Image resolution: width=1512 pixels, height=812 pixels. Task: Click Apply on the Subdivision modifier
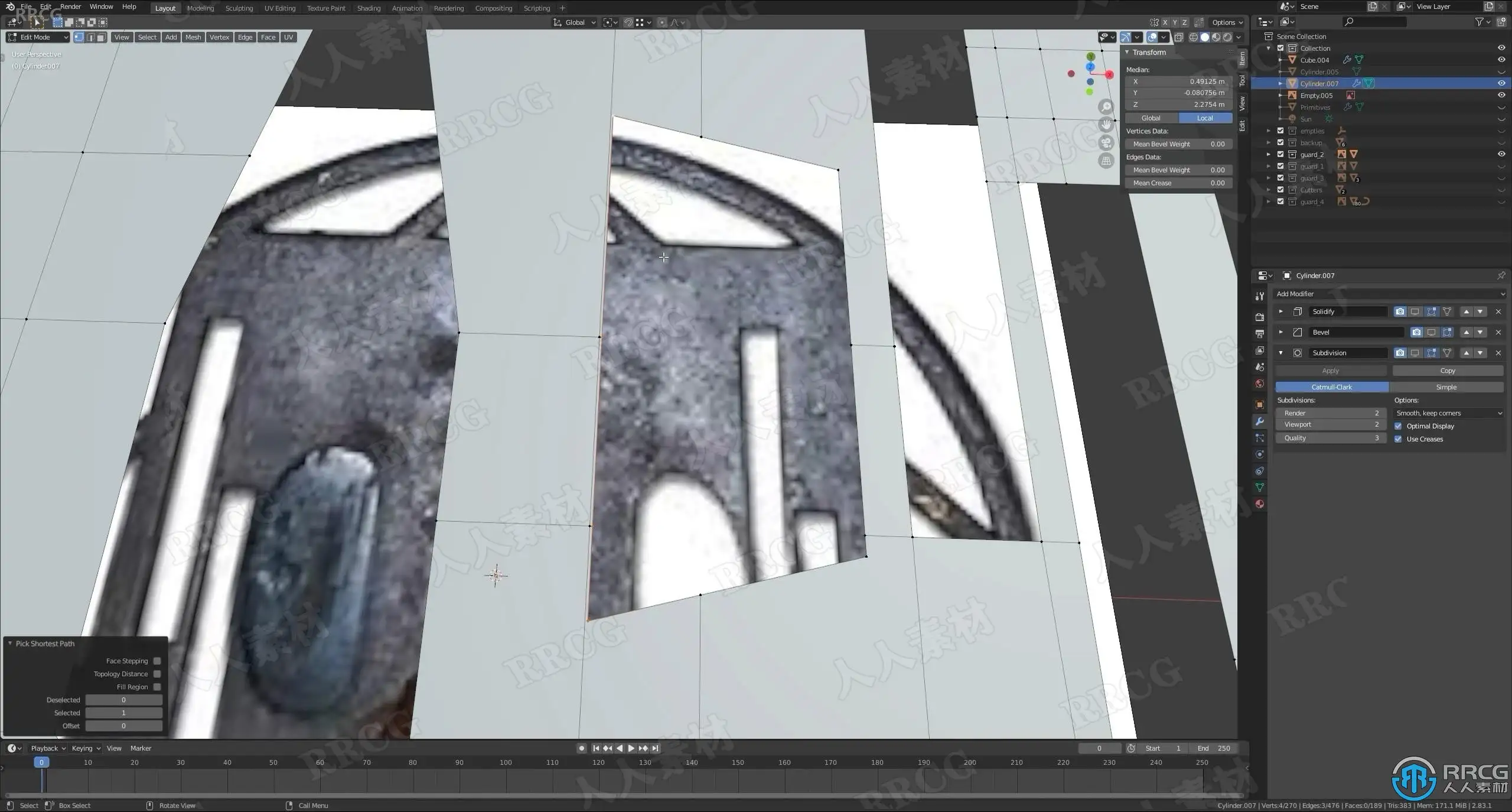[1330, 371]
